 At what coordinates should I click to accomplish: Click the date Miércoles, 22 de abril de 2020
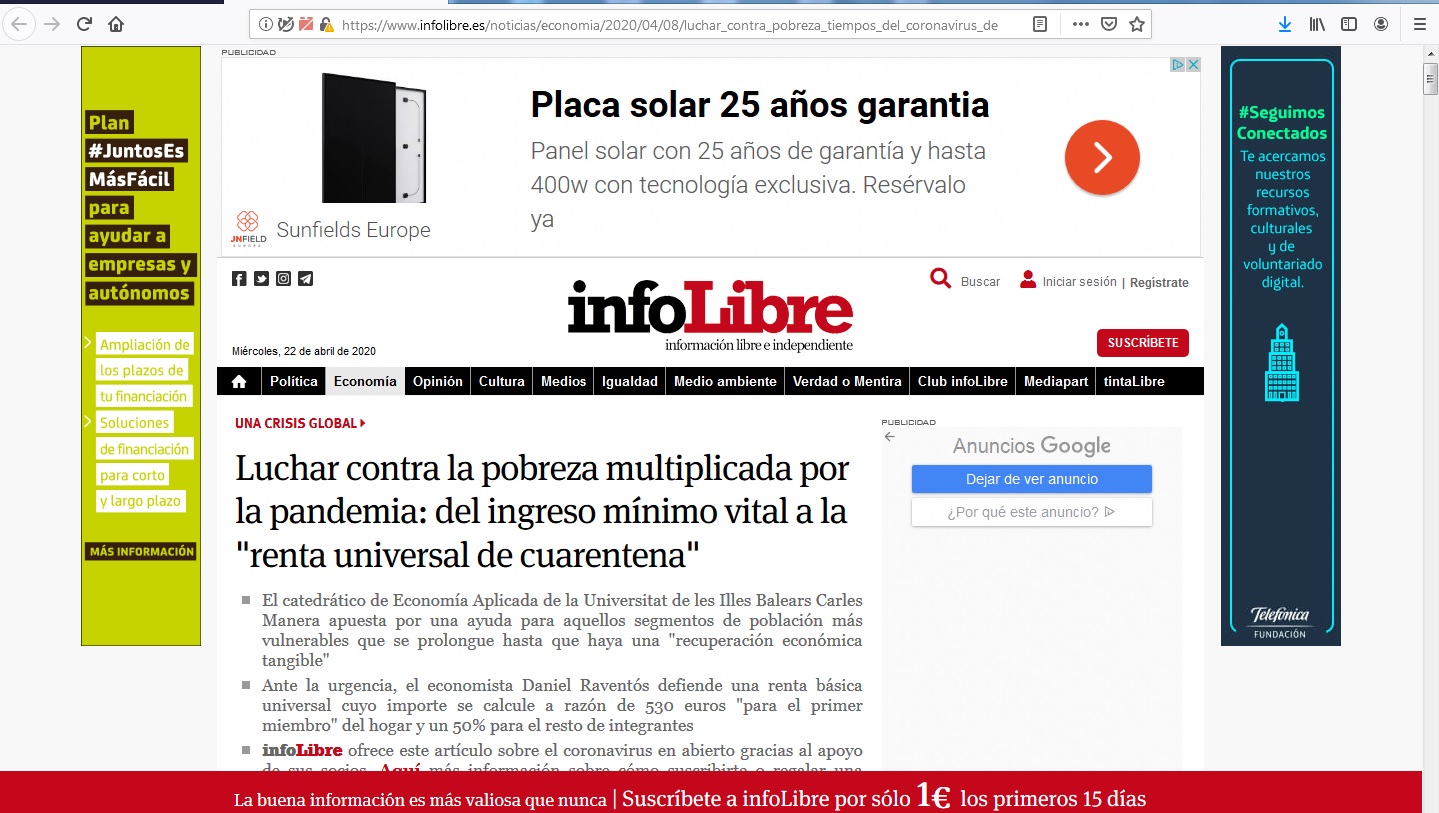click(x=304, y=351)
